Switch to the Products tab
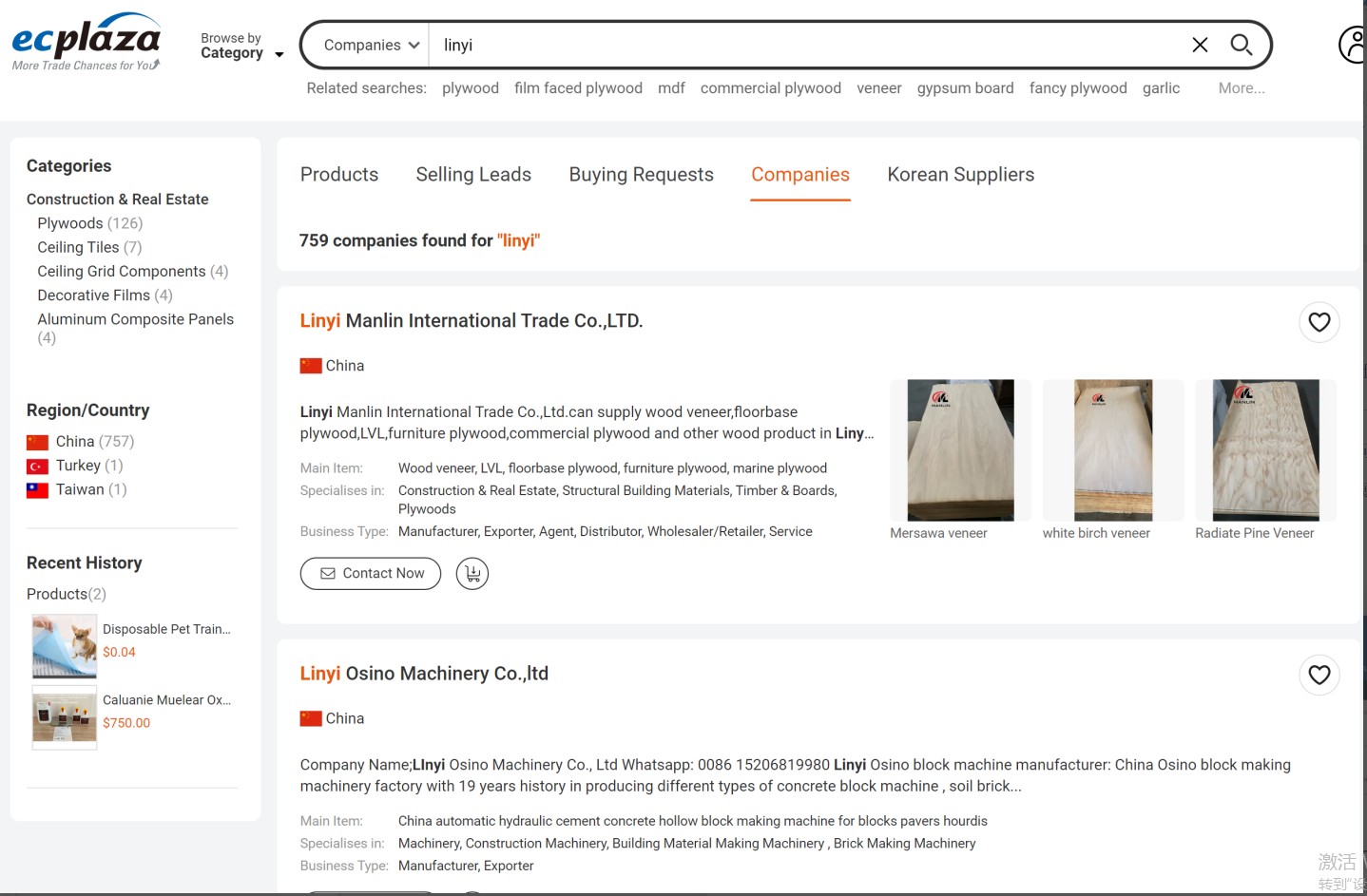The image size is (1367, 896). coord(339,175)
